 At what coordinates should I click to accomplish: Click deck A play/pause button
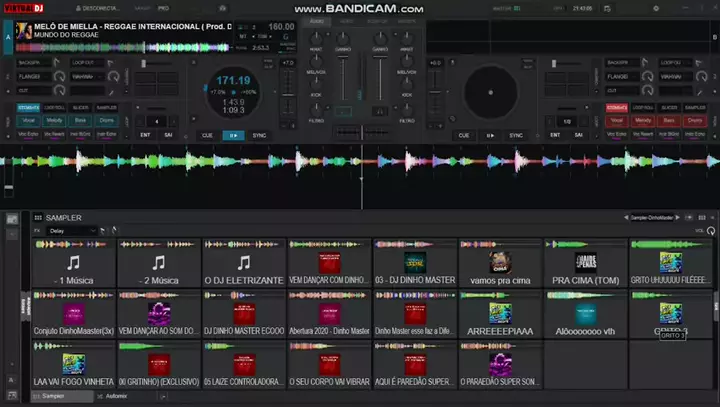point(233,136)
